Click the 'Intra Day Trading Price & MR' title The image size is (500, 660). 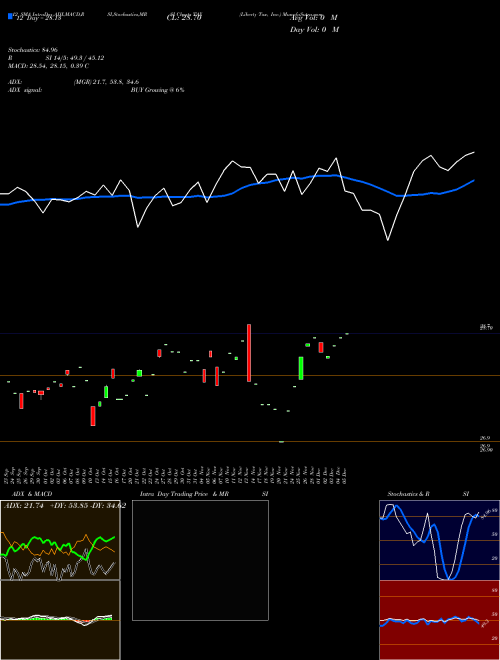184,494
